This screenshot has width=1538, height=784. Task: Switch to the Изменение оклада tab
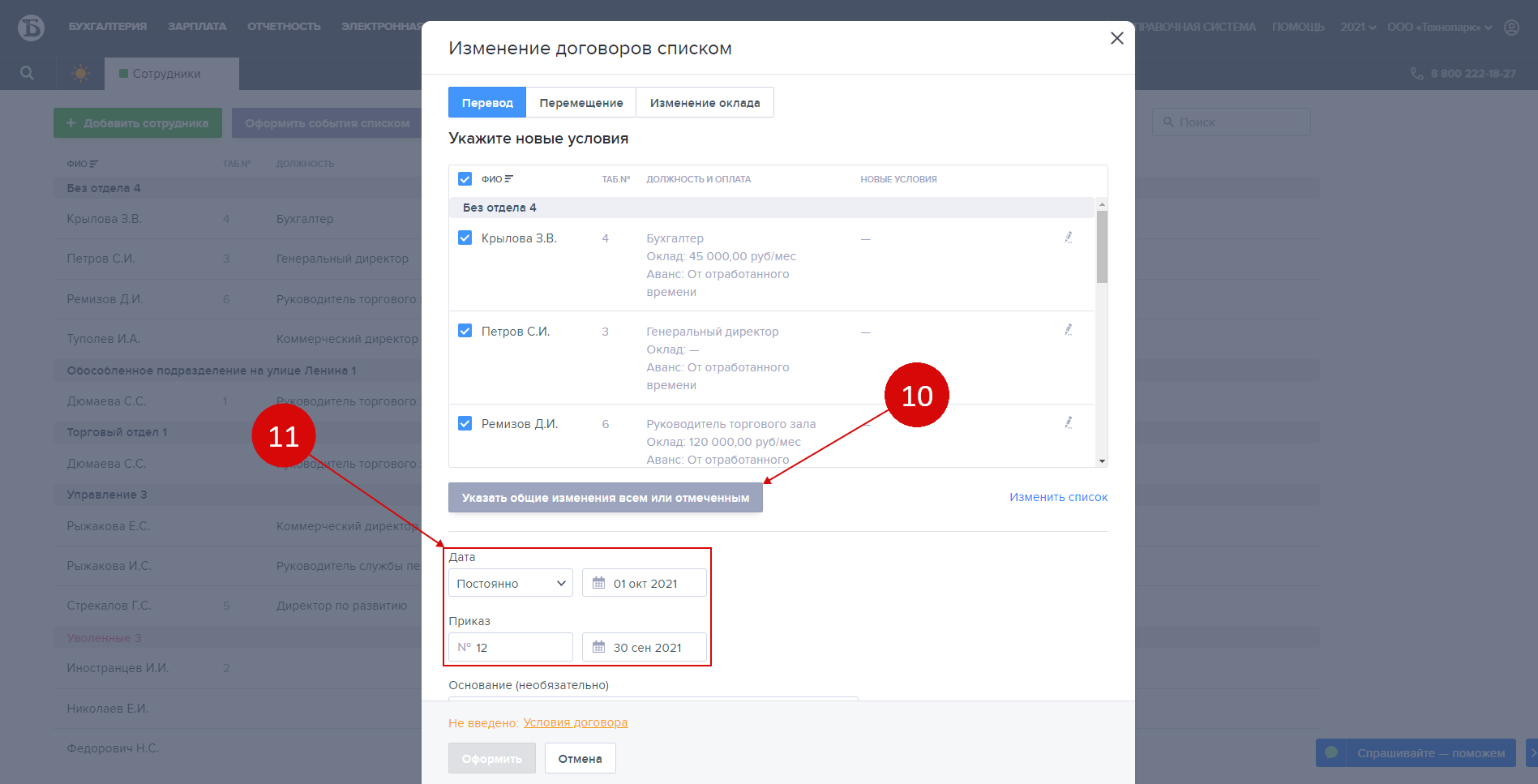coord(705,102)
